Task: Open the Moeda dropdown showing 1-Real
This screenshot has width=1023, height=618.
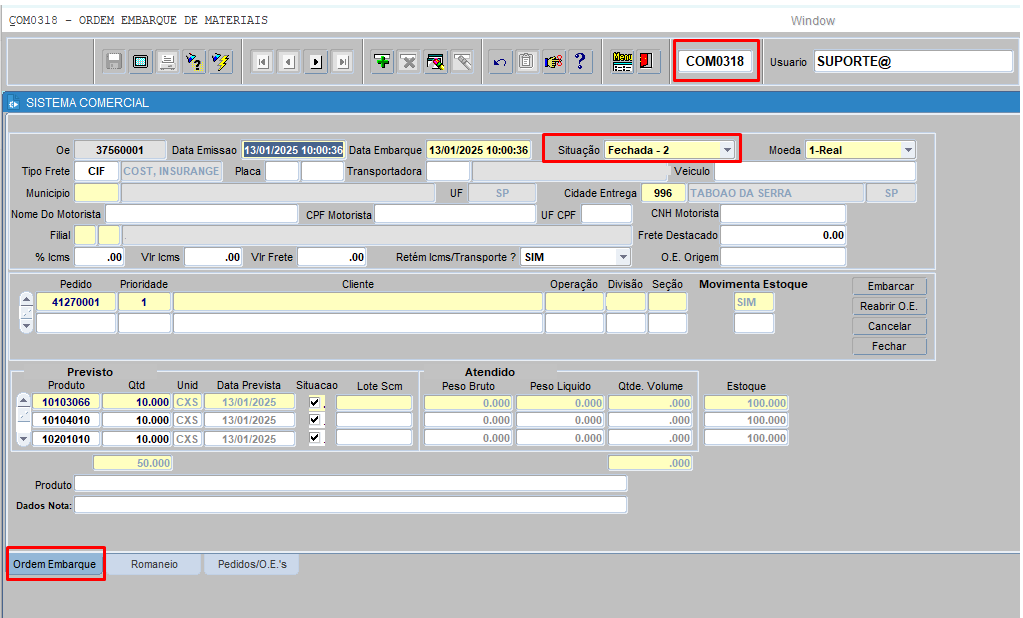Action: point(908,150)
